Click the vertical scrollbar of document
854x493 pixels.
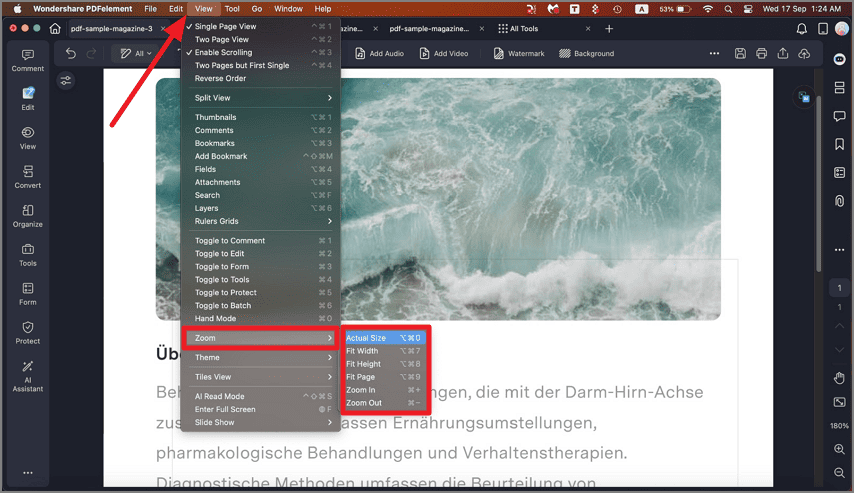point(818,183)
